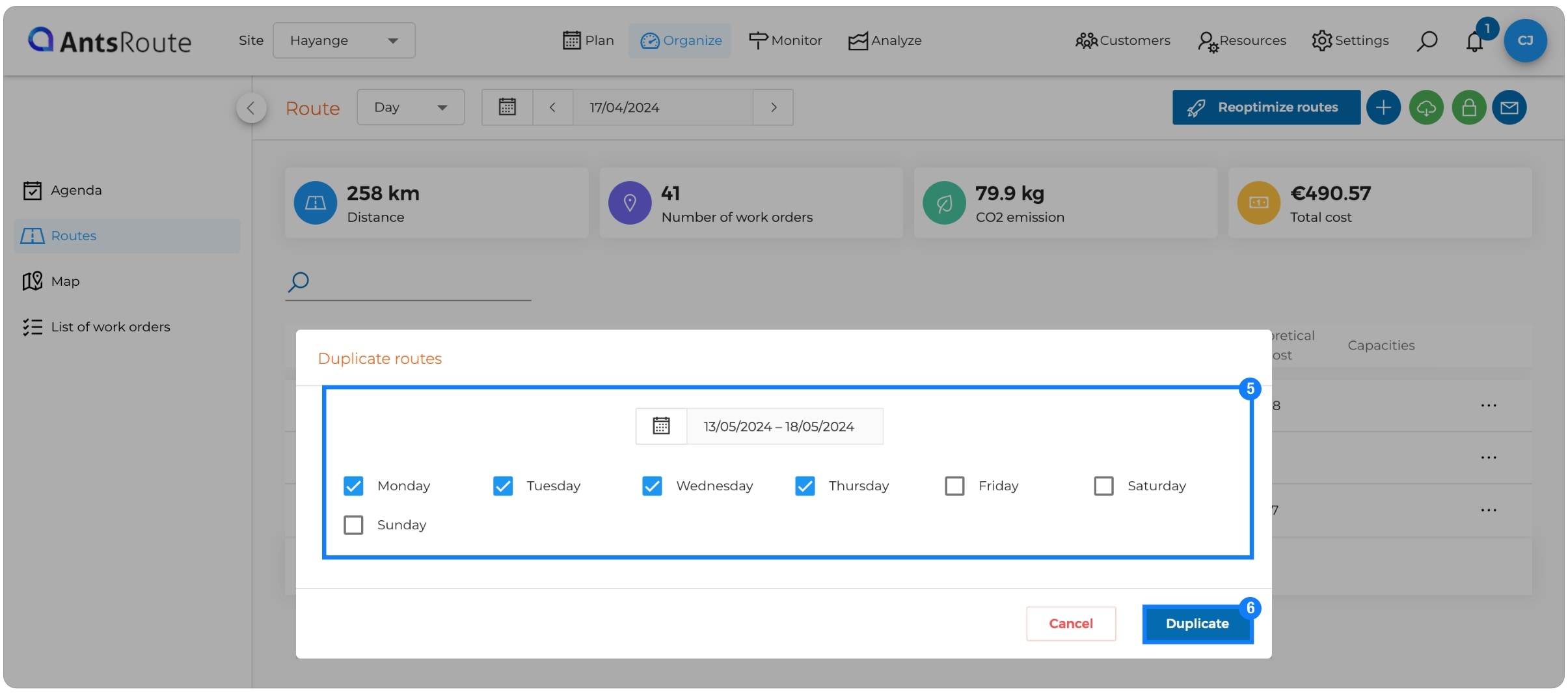Image resolution: width=1568 pixels, height=694 pixels.
Task: Open the Day view dropdown
Action: pyautogui.click(x=410, y=107)
